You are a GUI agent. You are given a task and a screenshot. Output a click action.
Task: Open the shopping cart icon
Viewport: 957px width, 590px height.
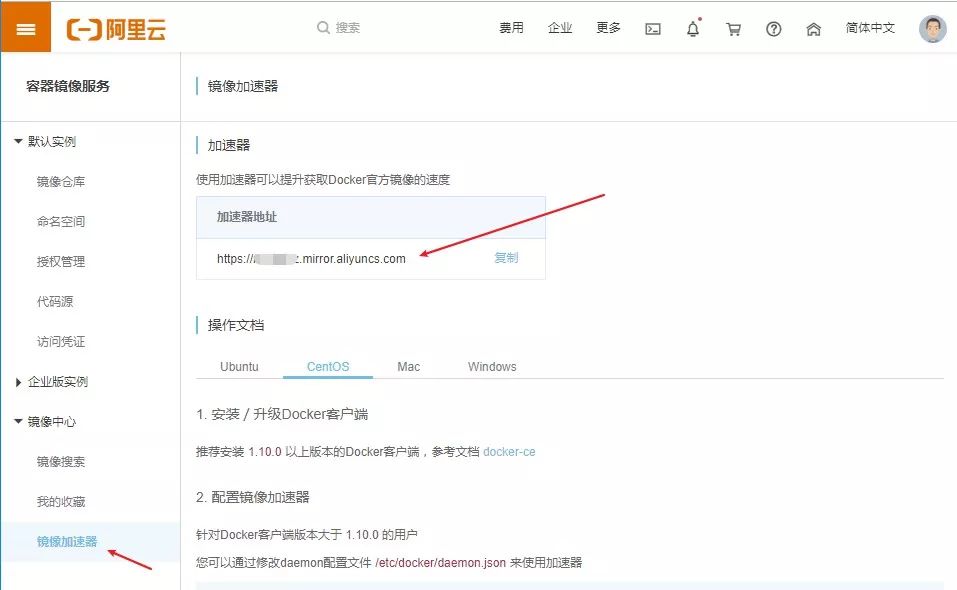click(733, 29)
